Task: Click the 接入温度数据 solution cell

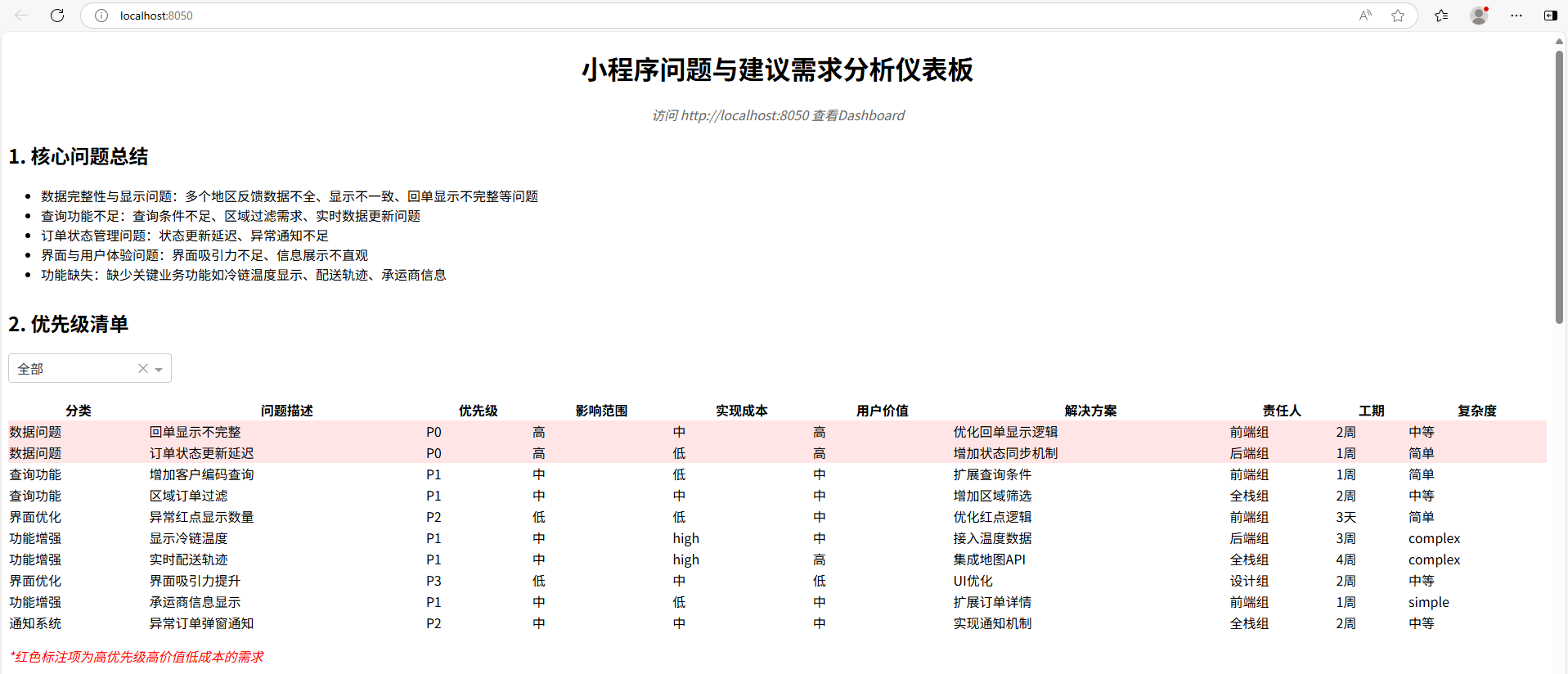Action: (x=1091, y=538)
